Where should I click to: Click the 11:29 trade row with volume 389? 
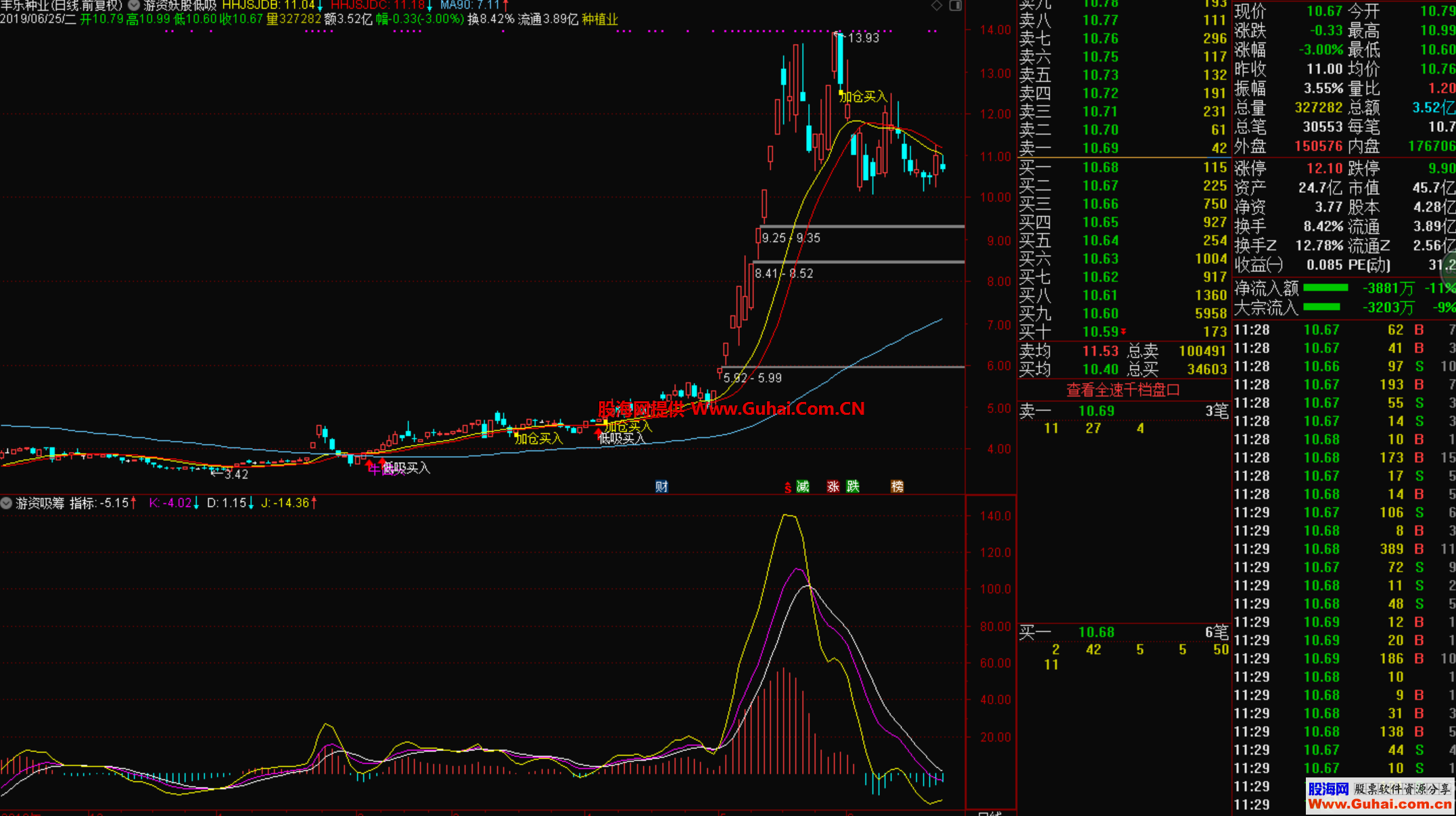pyautogui.click(x=1344, y=549)
